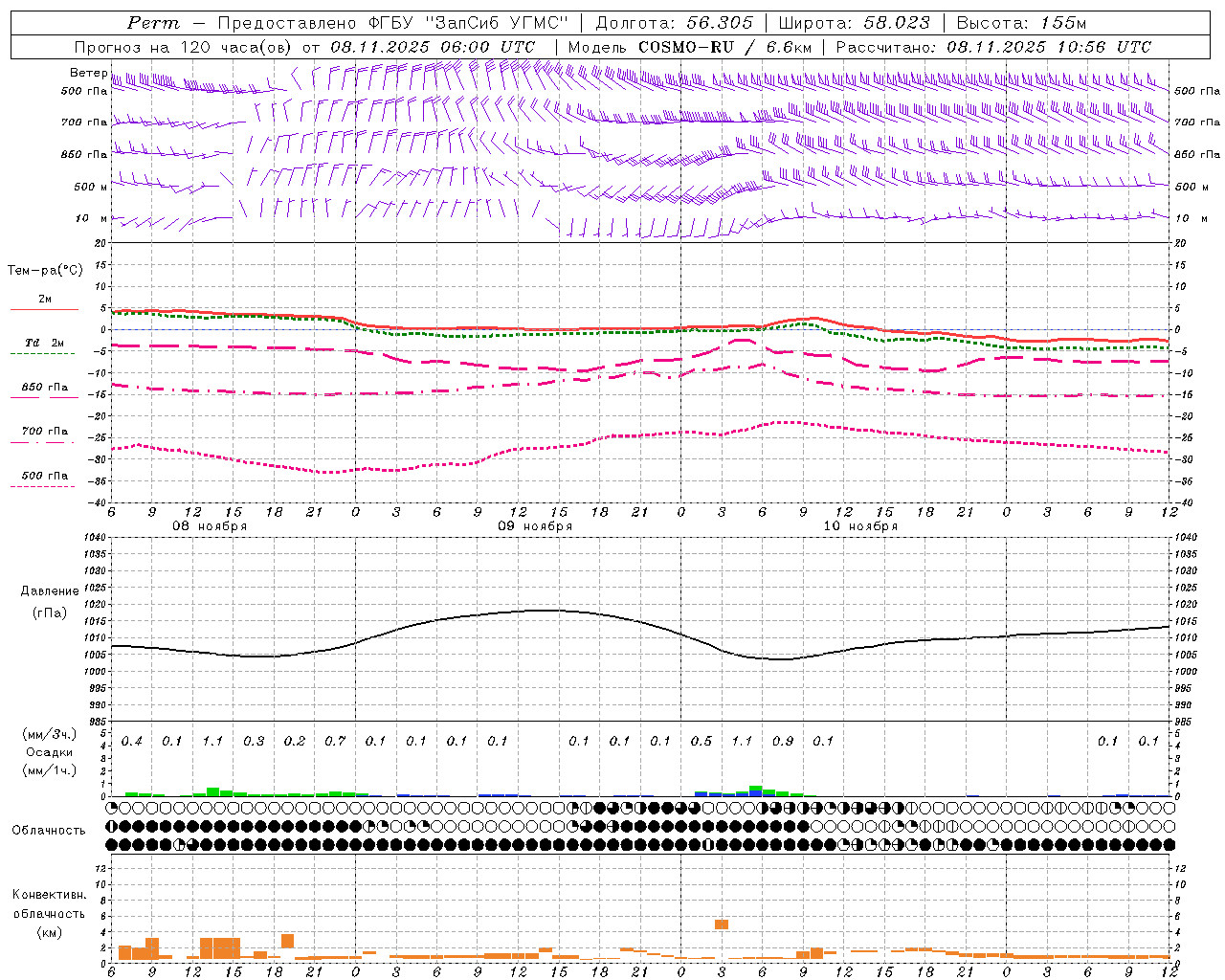1225x980 pixels.
Task: Click the "850 гПа" temperature legend entry
Action: [x=45, y=388]
